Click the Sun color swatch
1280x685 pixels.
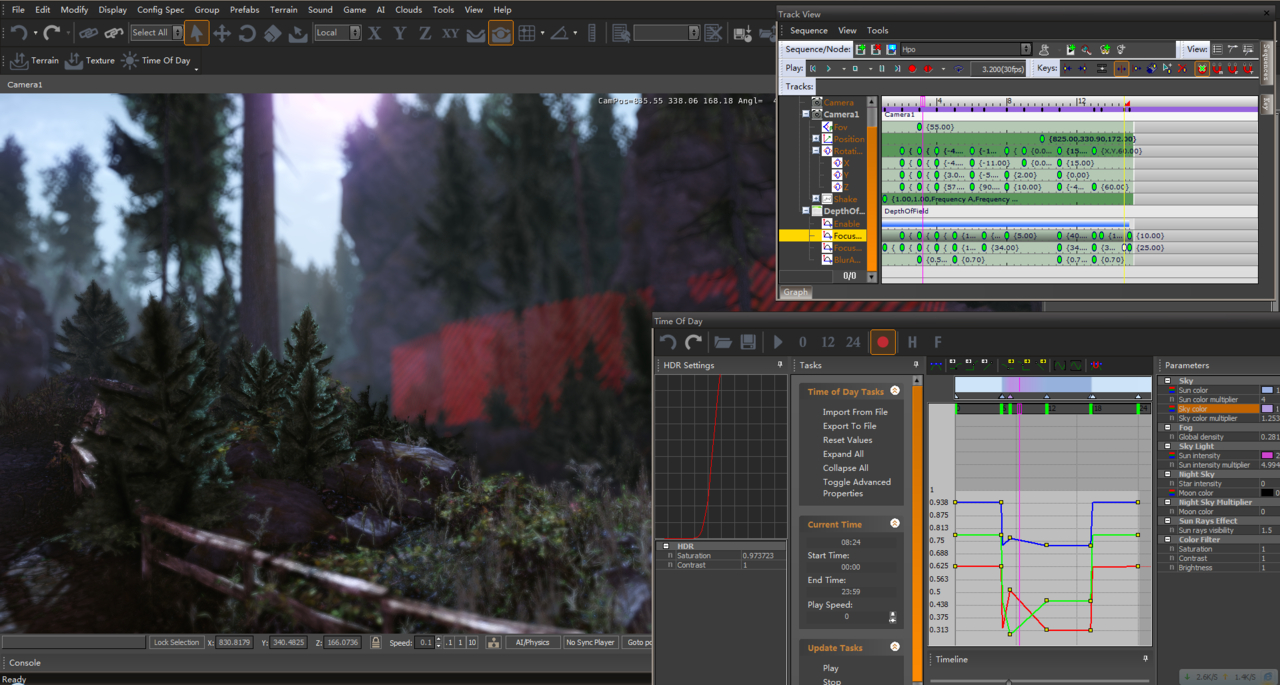[x=1267, y=390]
